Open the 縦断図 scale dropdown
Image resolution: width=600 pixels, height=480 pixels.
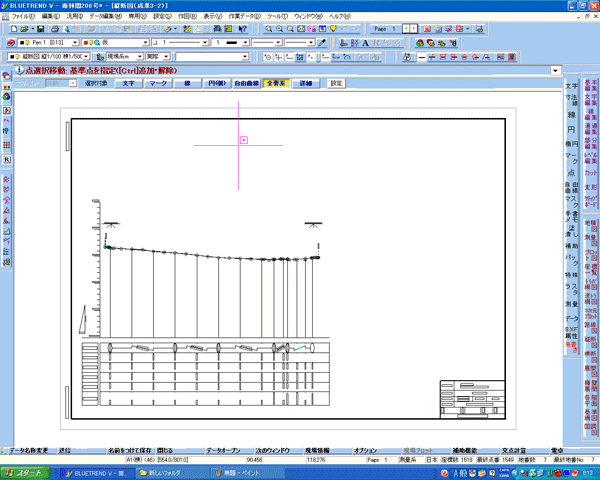pyautogui.click(x=86, y=57)
